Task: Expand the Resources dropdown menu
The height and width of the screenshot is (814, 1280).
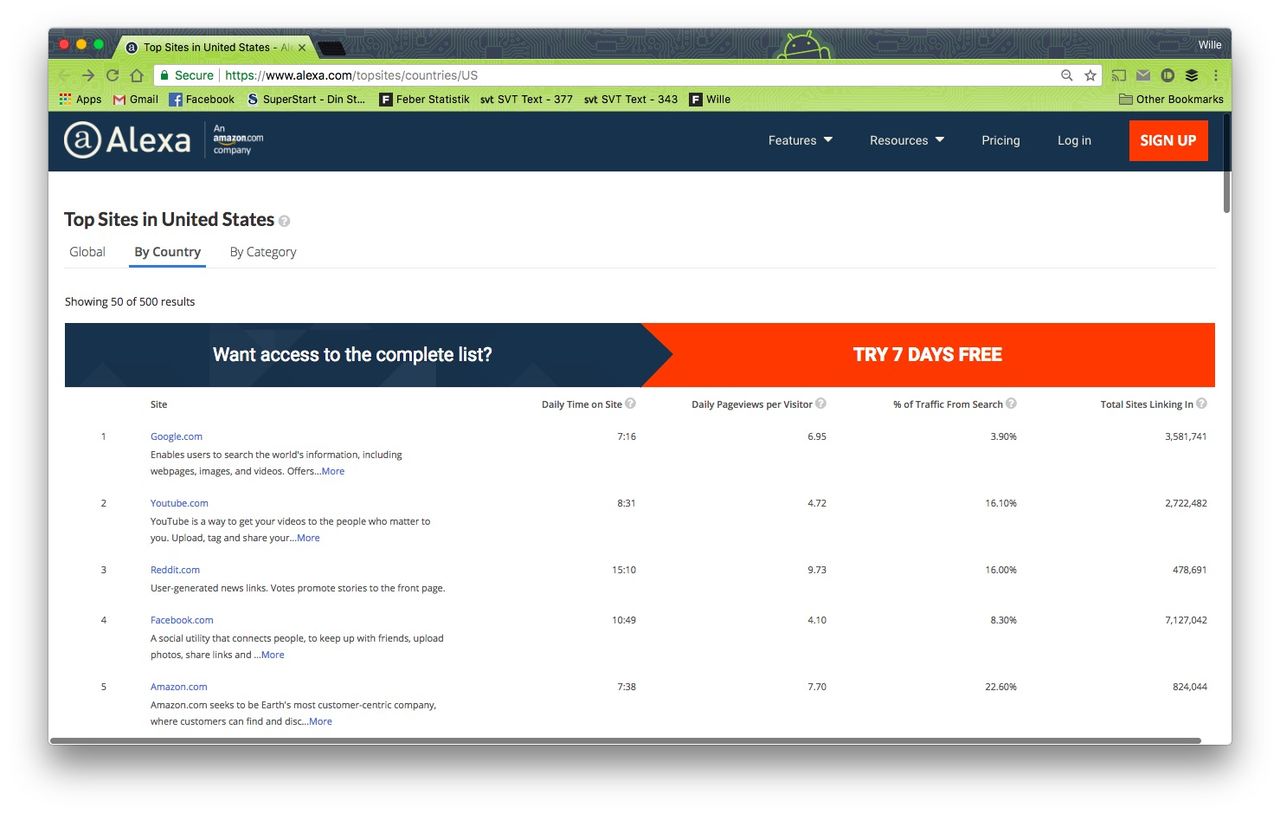Action: pyautogui.click(x=906, y=141)
